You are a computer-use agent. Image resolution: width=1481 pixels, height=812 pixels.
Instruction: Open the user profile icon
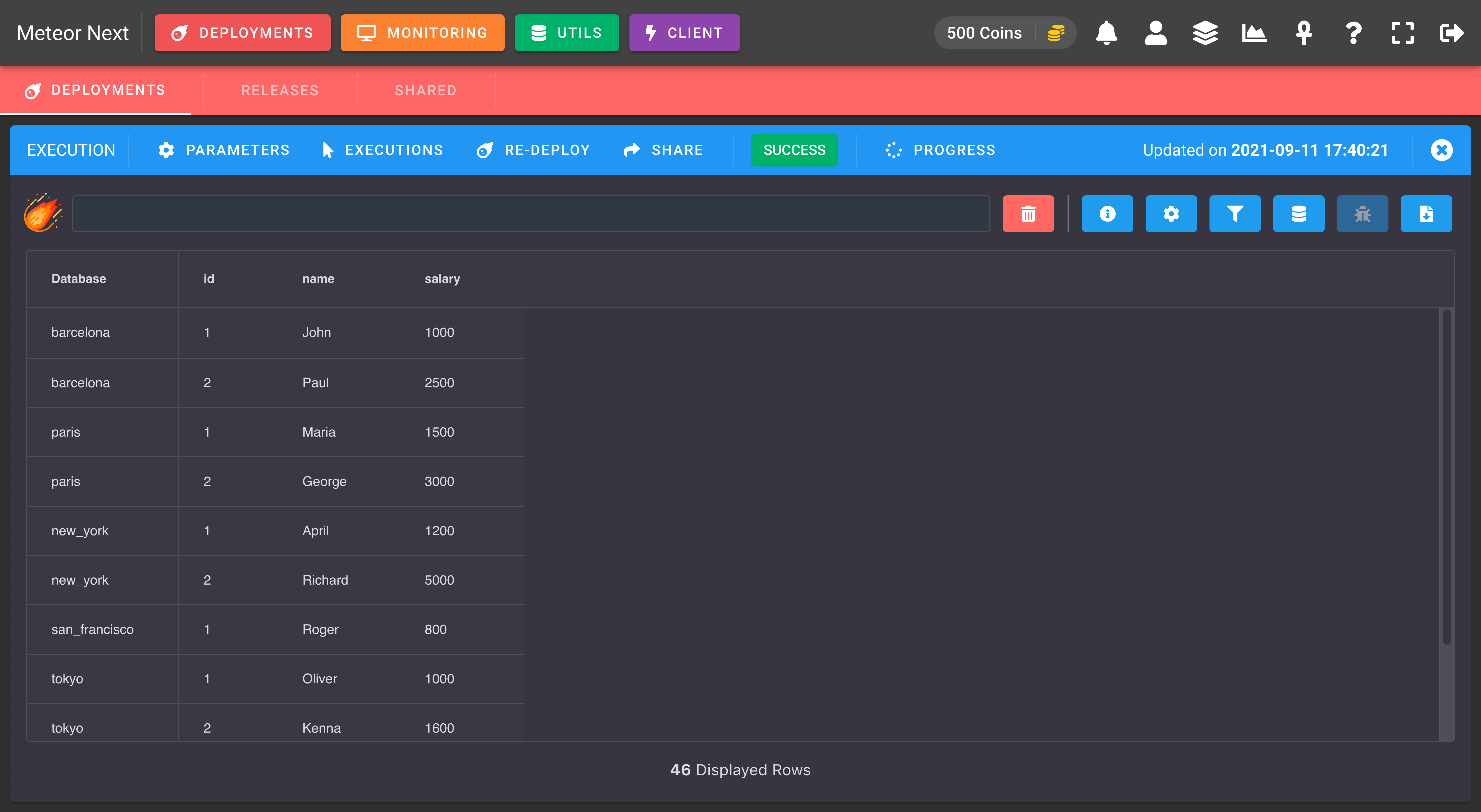1155,33
